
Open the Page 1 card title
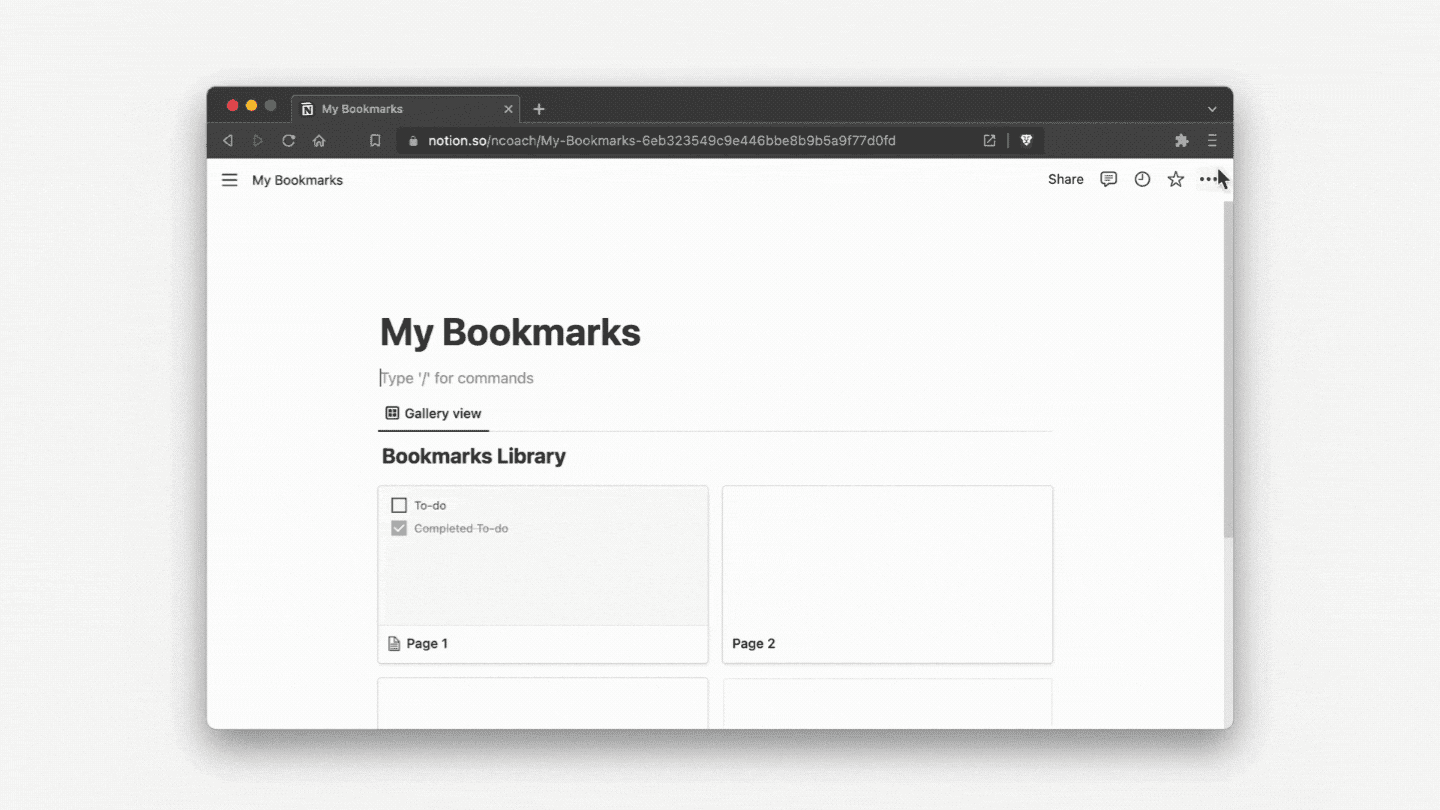(x=427, y=643)
